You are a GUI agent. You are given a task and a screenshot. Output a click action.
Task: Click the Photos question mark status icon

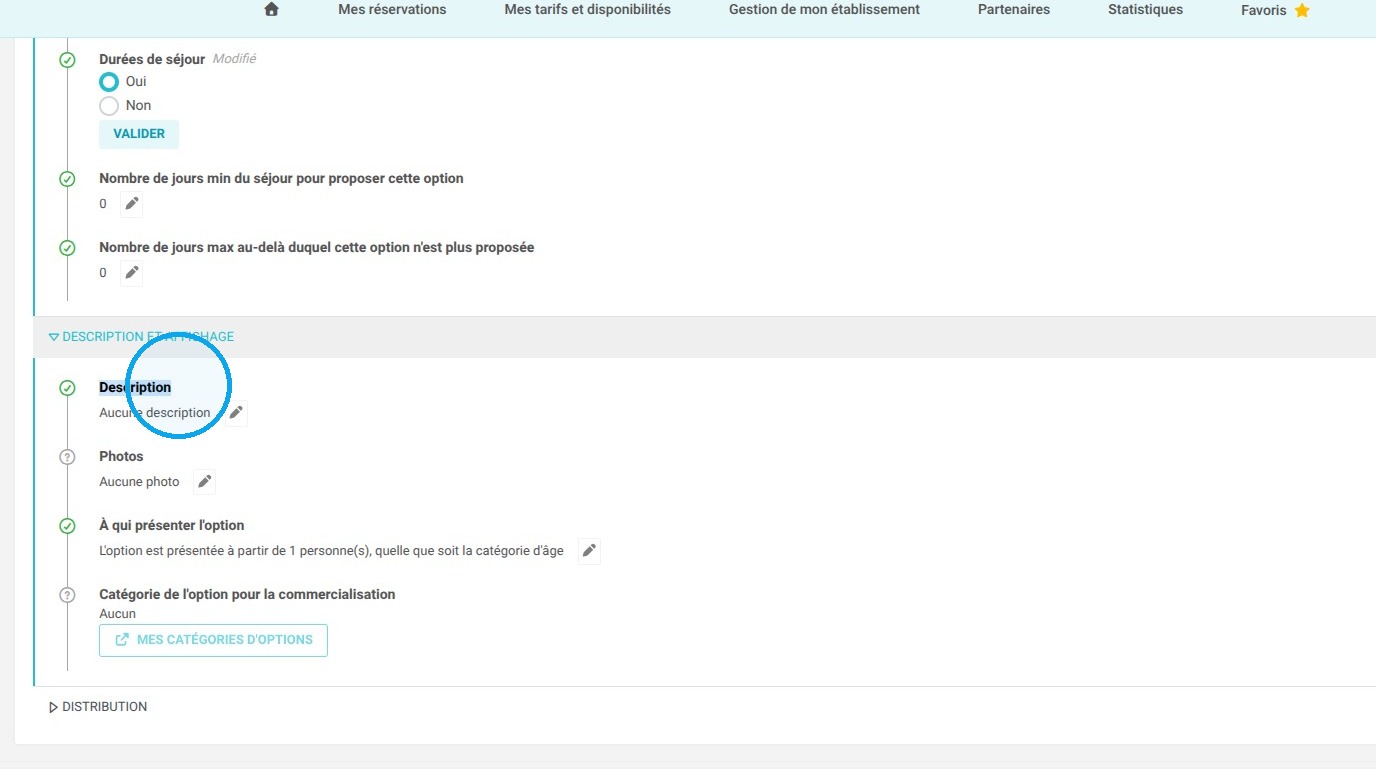67,457
